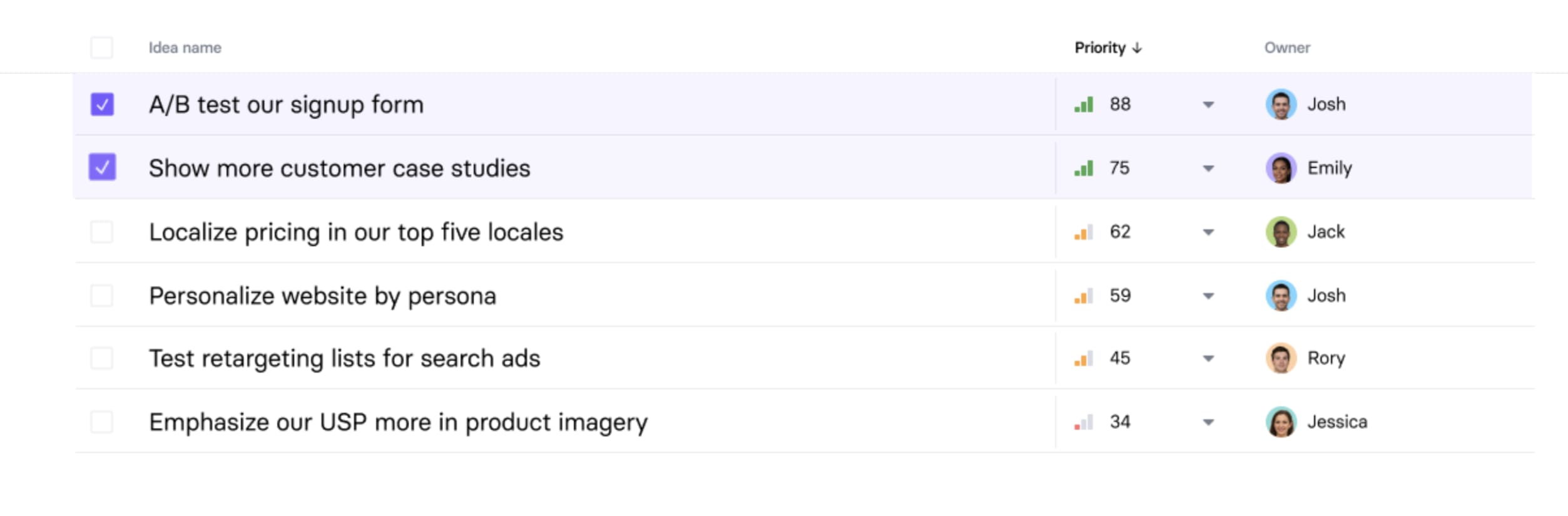The image size is (1568, 516).
Task: Expand the priority dropdown next to 59
Action: coord(1208,296)
